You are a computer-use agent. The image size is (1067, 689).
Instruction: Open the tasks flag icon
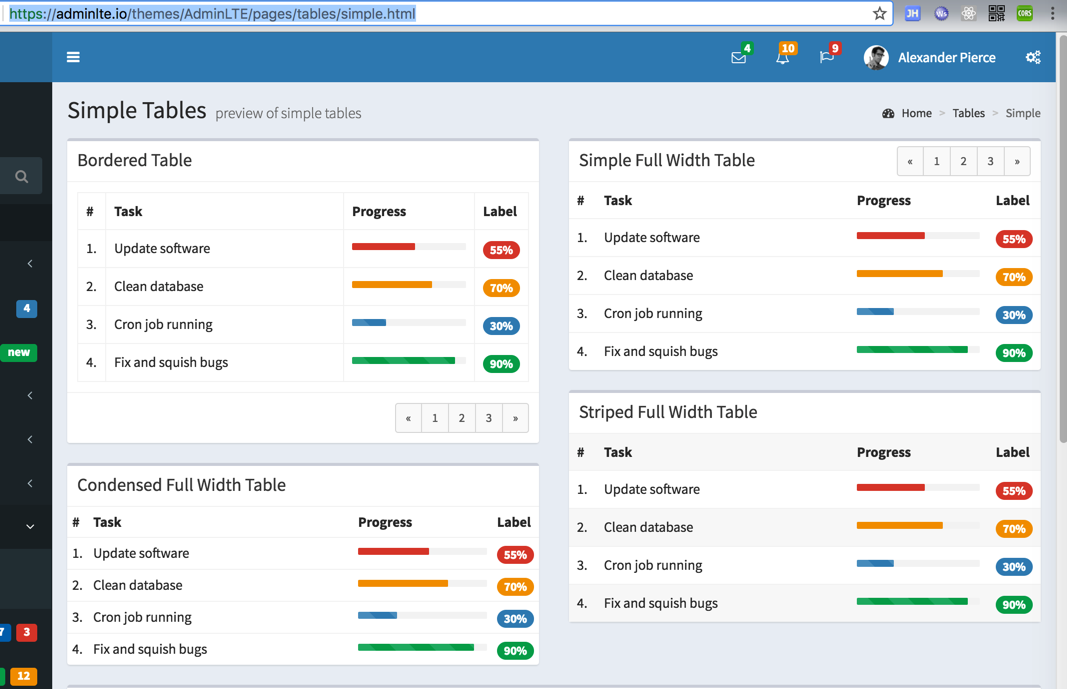click(x=827, y=58)
